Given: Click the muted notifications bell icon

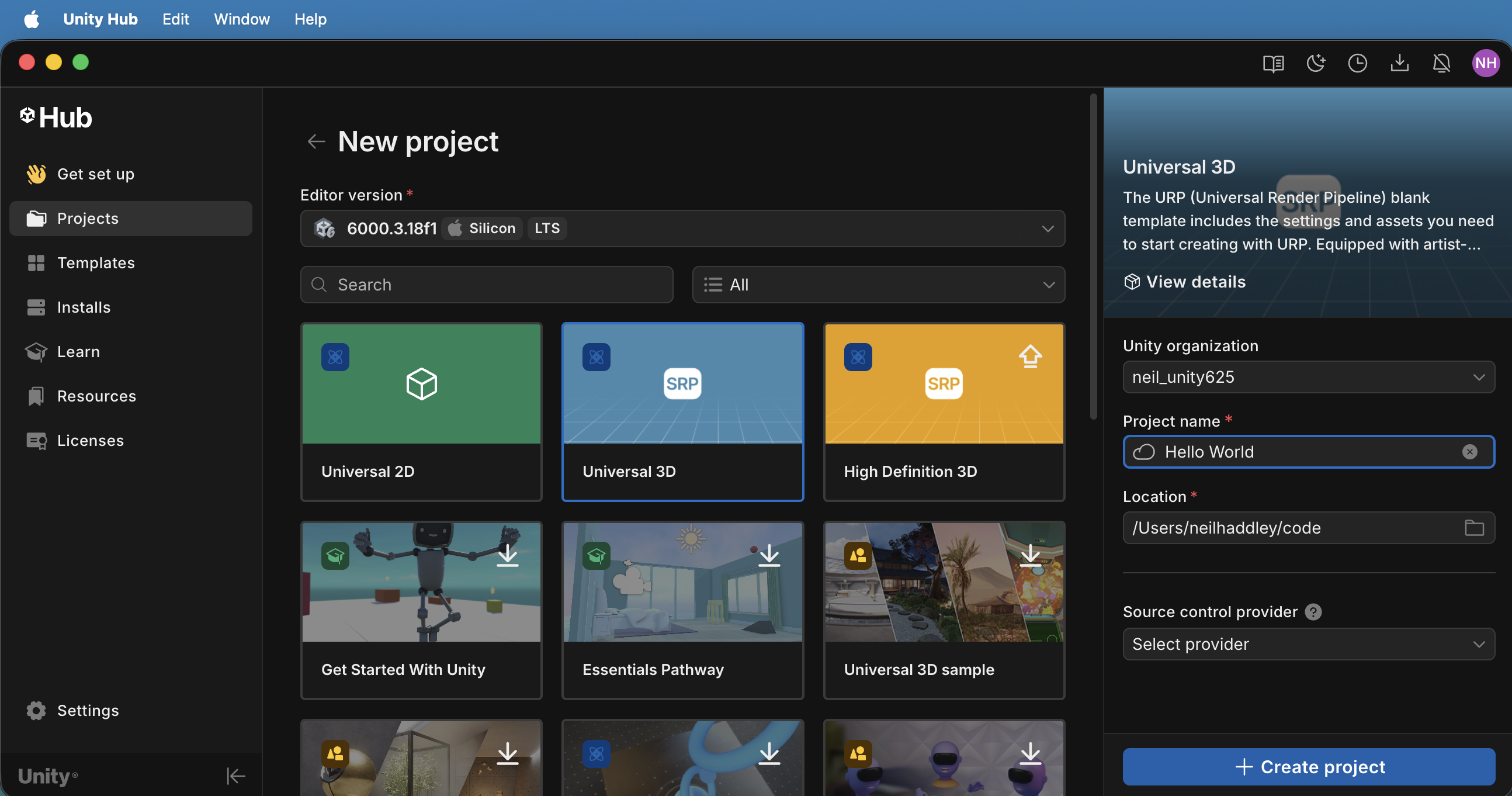Looking at the screenshot, I should (x=1441, y=63).
